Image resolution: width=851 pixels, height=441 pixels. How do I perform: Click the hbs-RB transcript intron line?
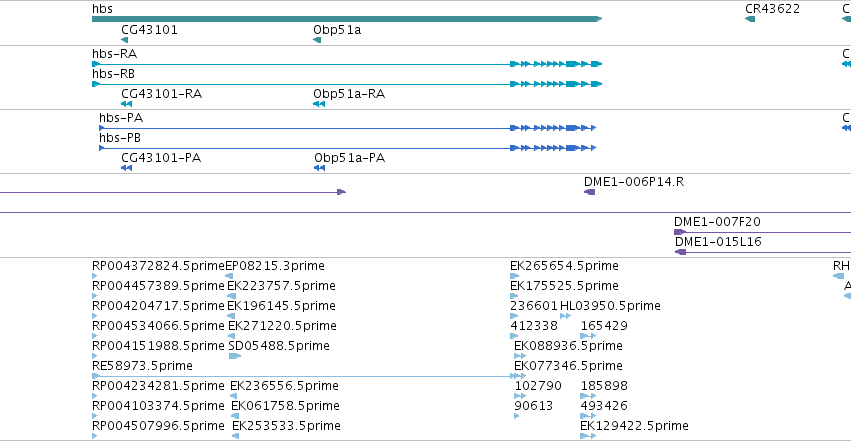[304, 84]
